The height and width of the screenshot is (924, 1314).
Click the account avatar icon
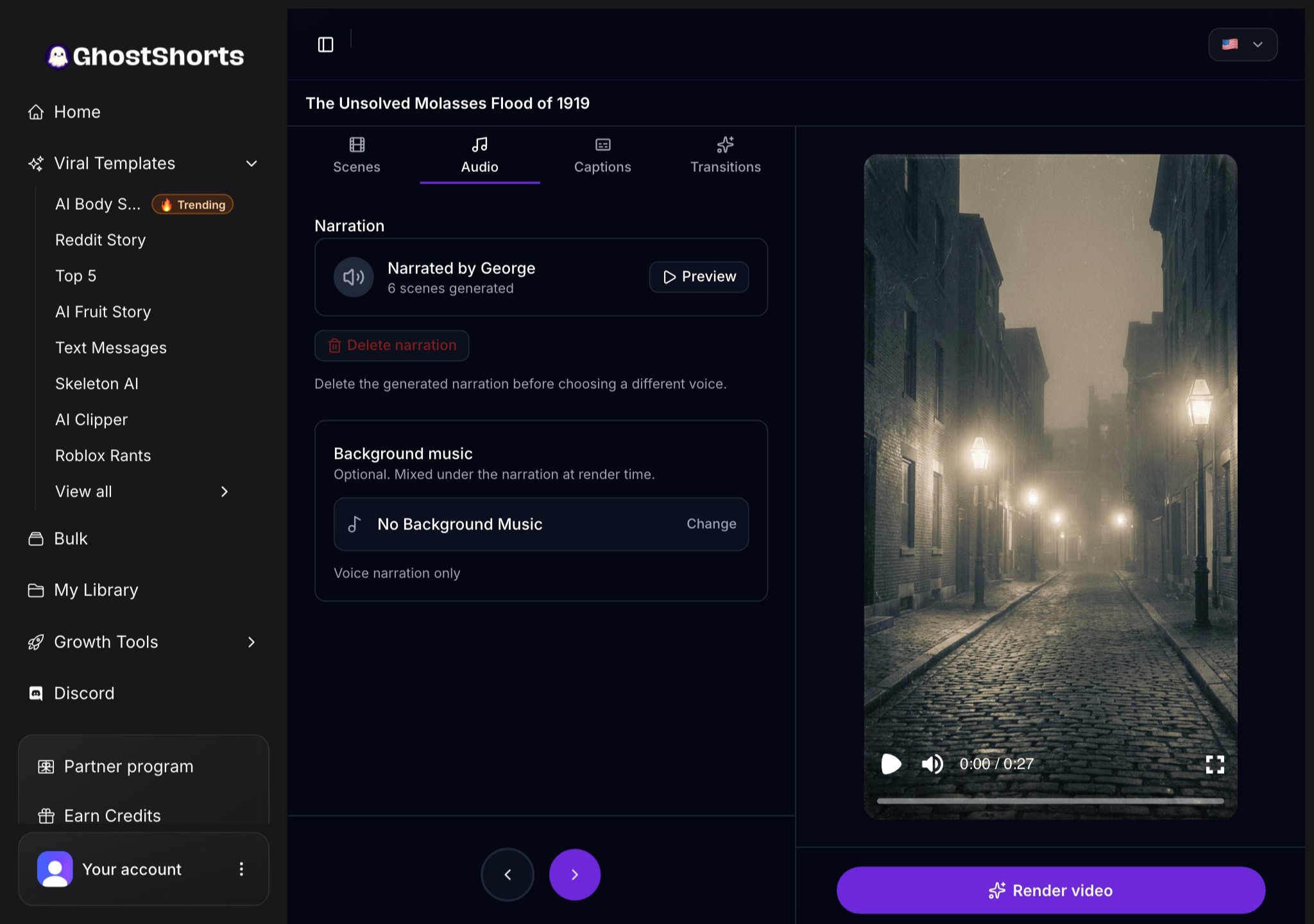click(55, 869)
